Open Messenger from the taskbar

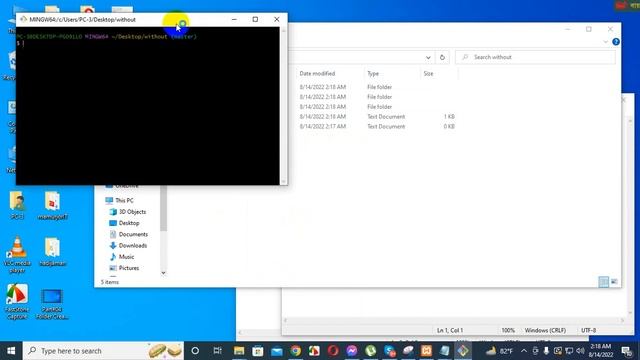(352, 351)
